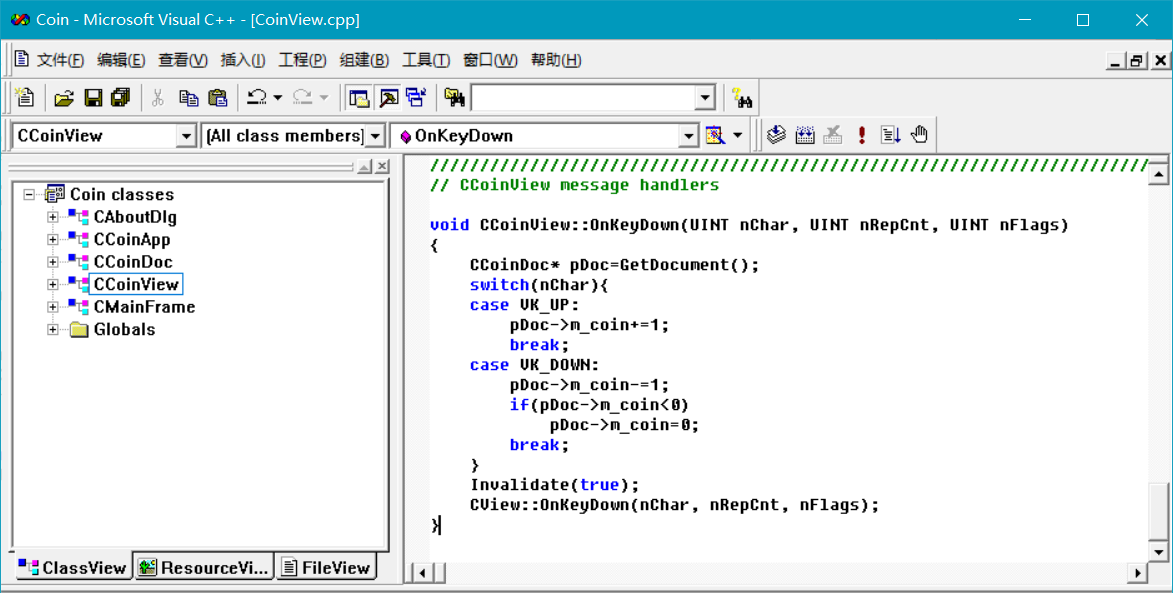This screenshot has width=1173, height=593.
Task: Click the Save All icon
Action: [120, 98]
